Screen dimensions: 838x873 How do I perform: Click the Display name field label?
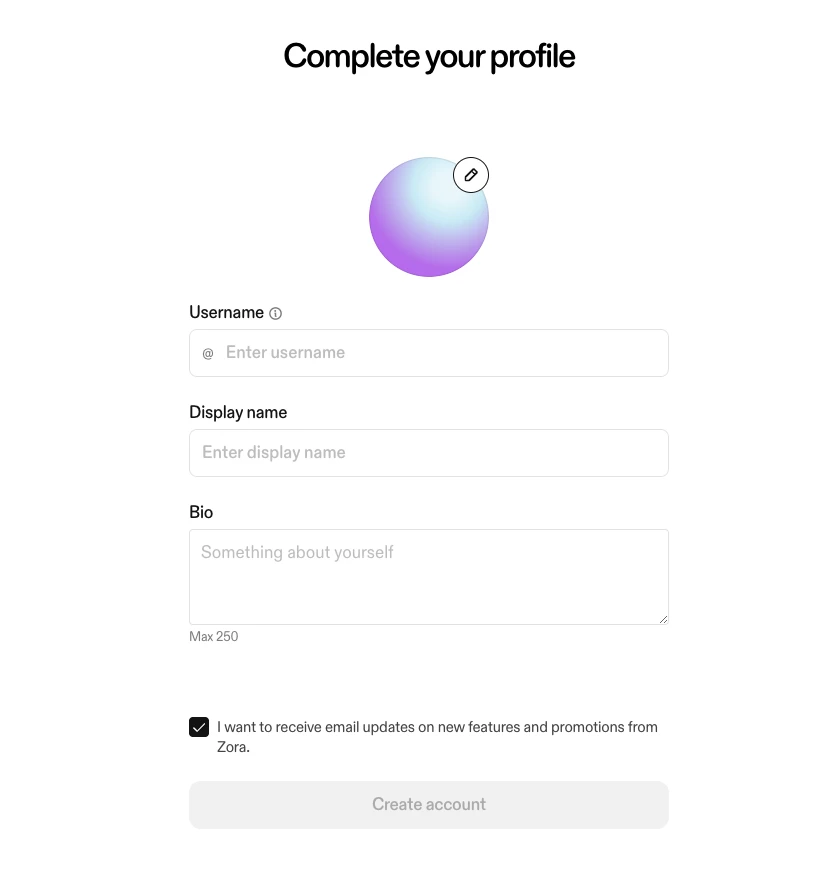[238, 413]
